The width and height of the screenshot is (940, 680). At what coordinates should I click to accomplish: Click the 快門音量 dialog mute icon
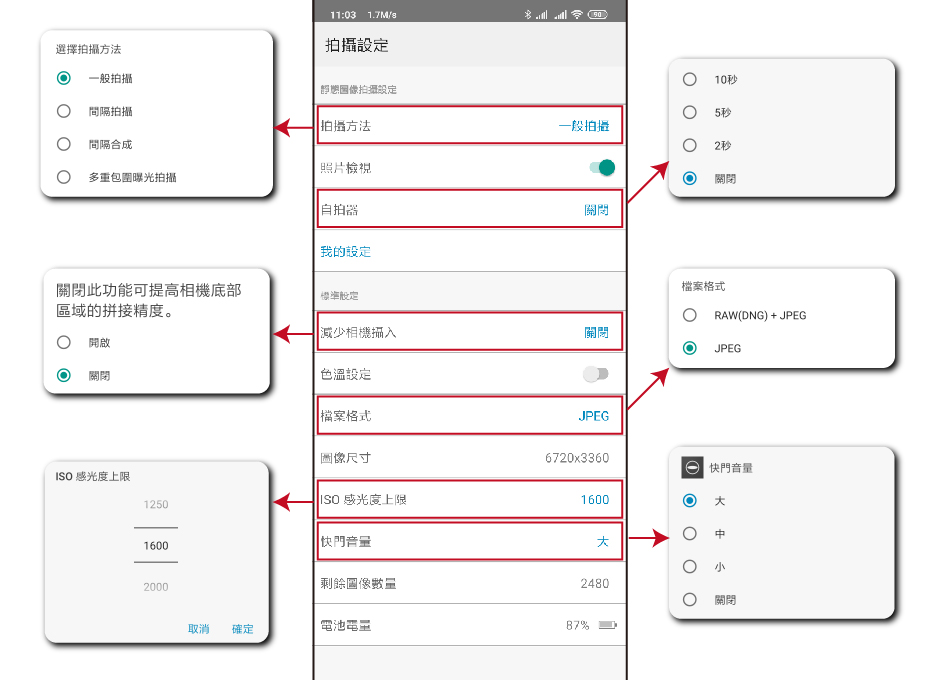[692, 467]
